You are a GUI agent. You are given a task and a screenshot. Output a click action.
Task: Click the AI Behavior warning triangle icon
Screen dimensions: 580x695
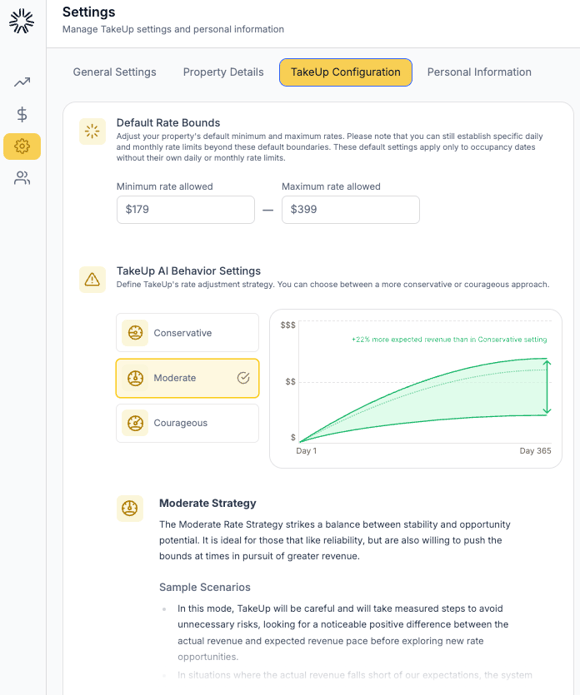pos(92,280)
